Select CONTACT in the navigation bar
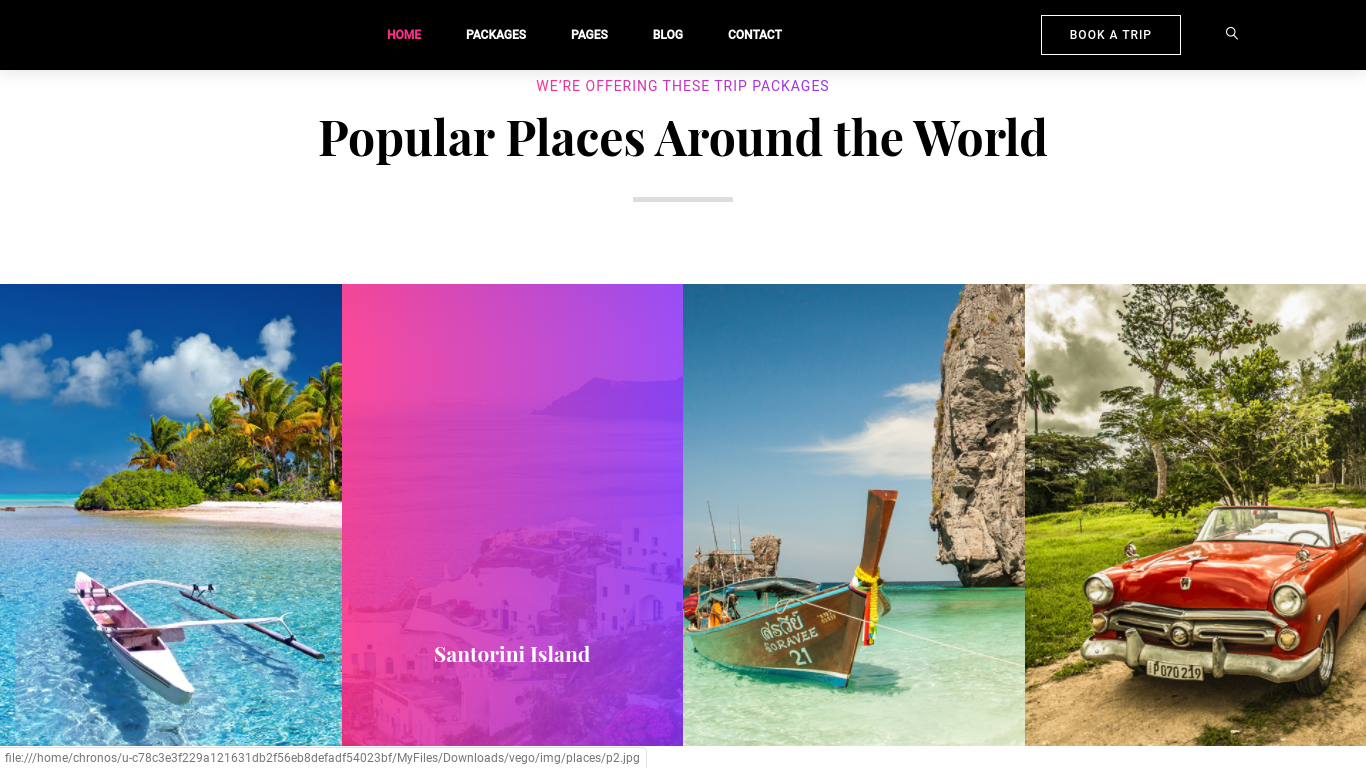This screenshot has width=1366, height=768. (x=755, y=35)
